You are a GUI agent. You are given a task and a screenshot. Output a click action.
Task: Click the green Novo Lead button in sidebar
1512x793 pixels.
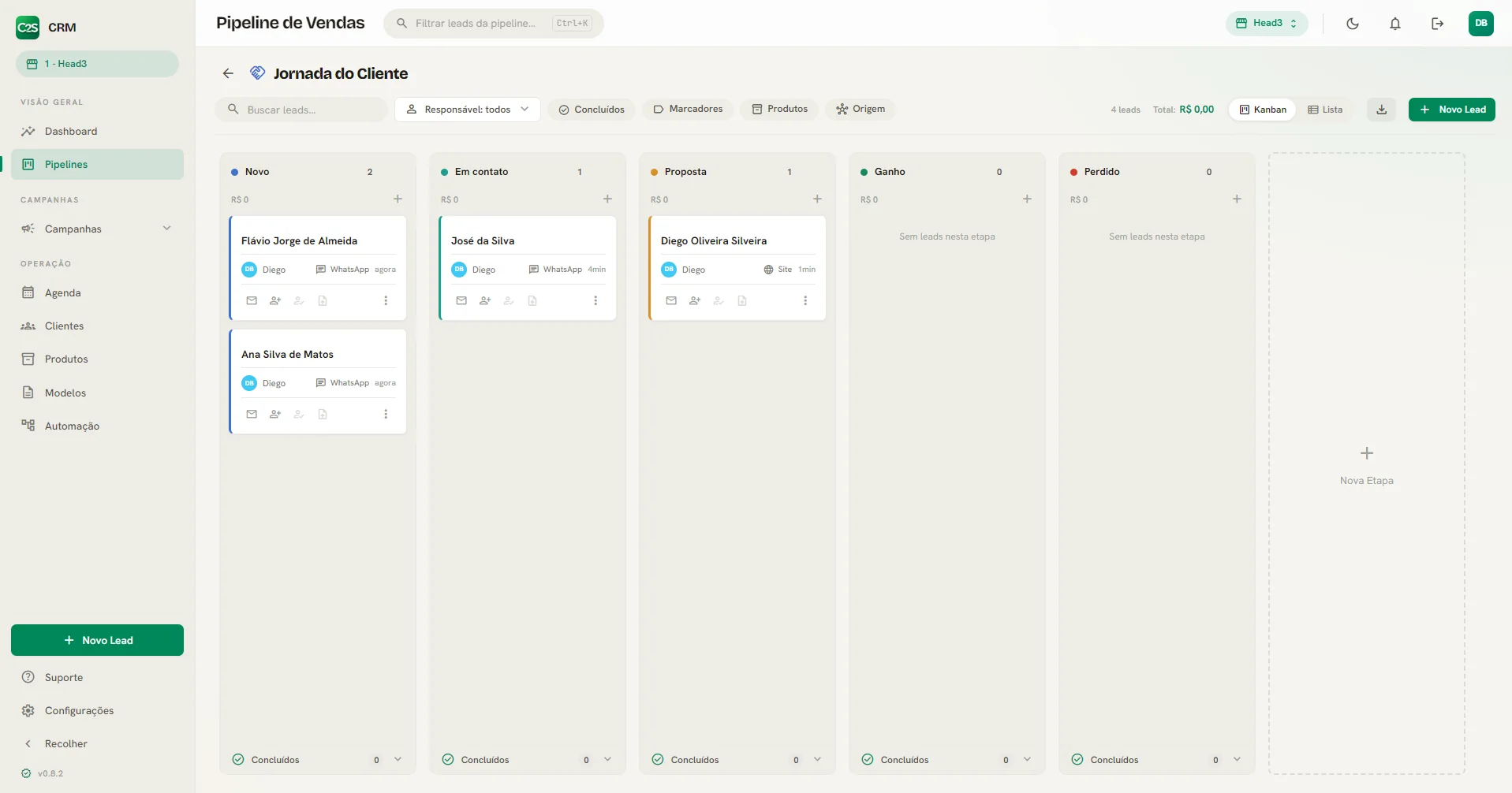[97, 640]
